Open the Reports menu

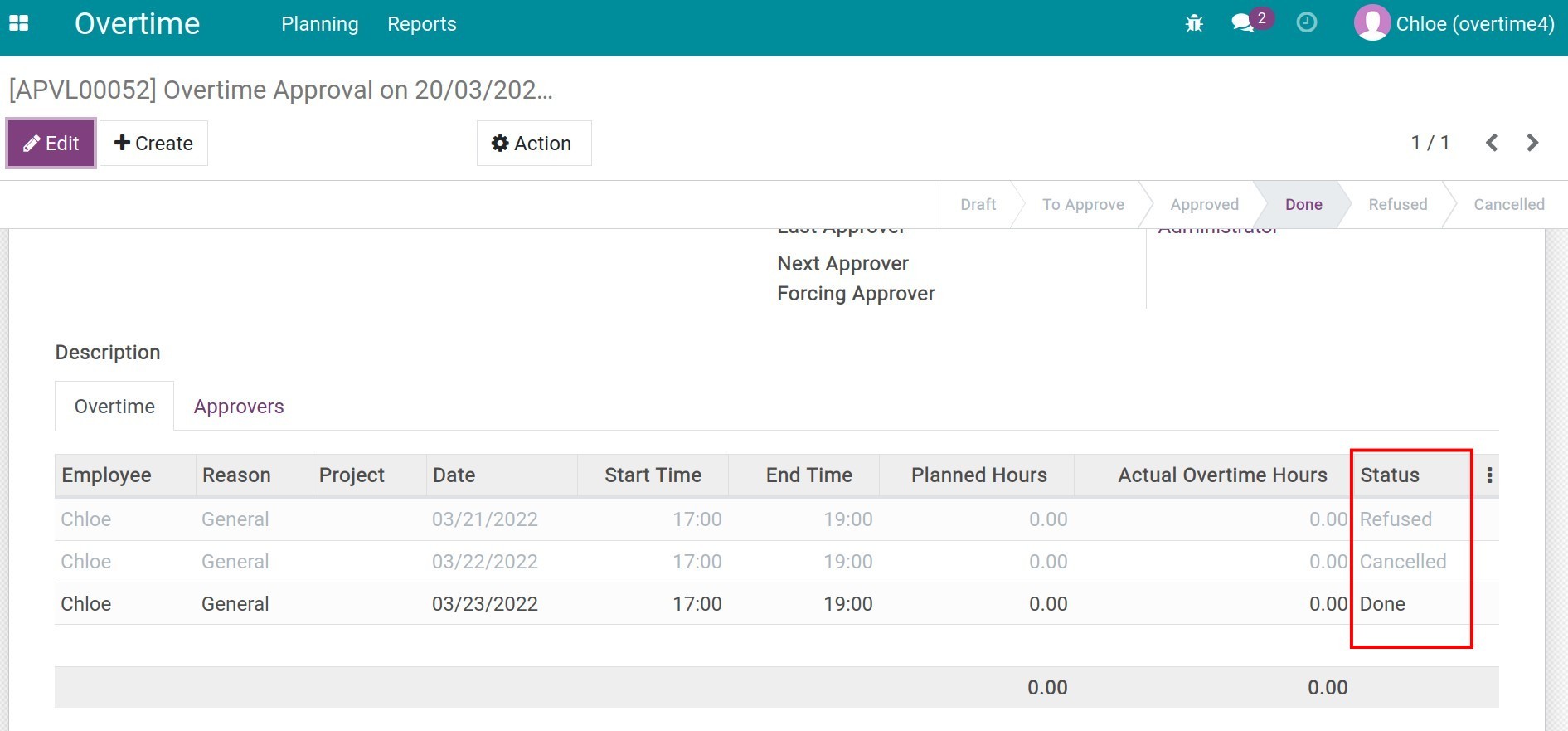tap(421, 24)
